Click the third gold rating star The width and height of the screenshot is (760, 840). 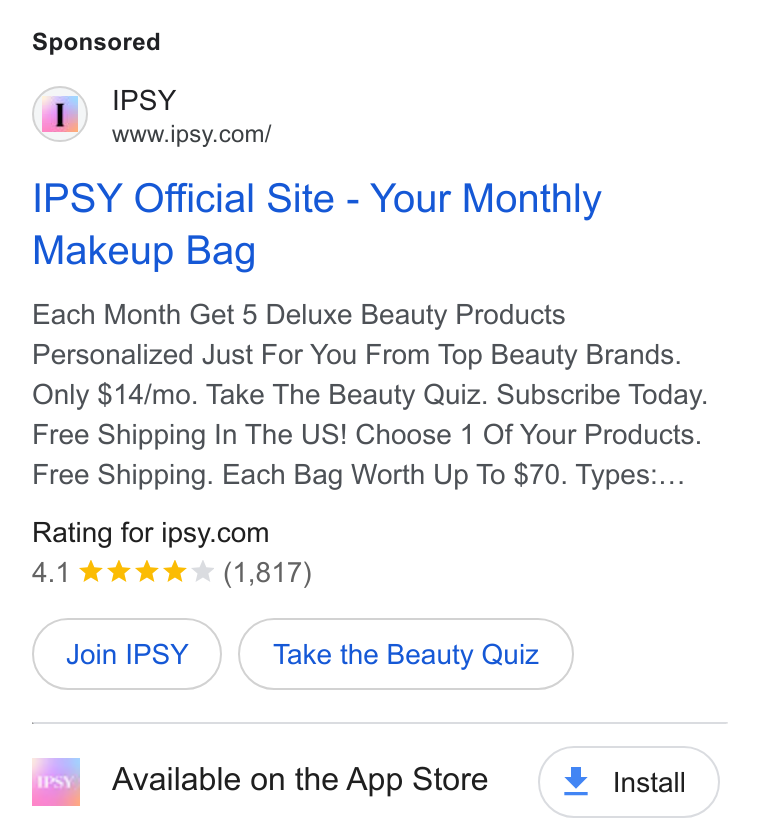147,572
